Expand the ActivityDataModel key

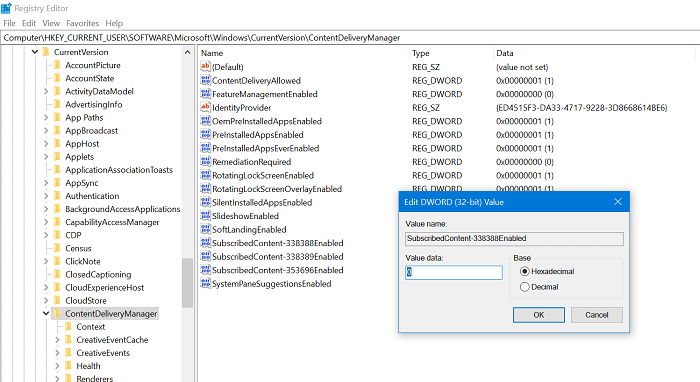(x=46, y=91)
